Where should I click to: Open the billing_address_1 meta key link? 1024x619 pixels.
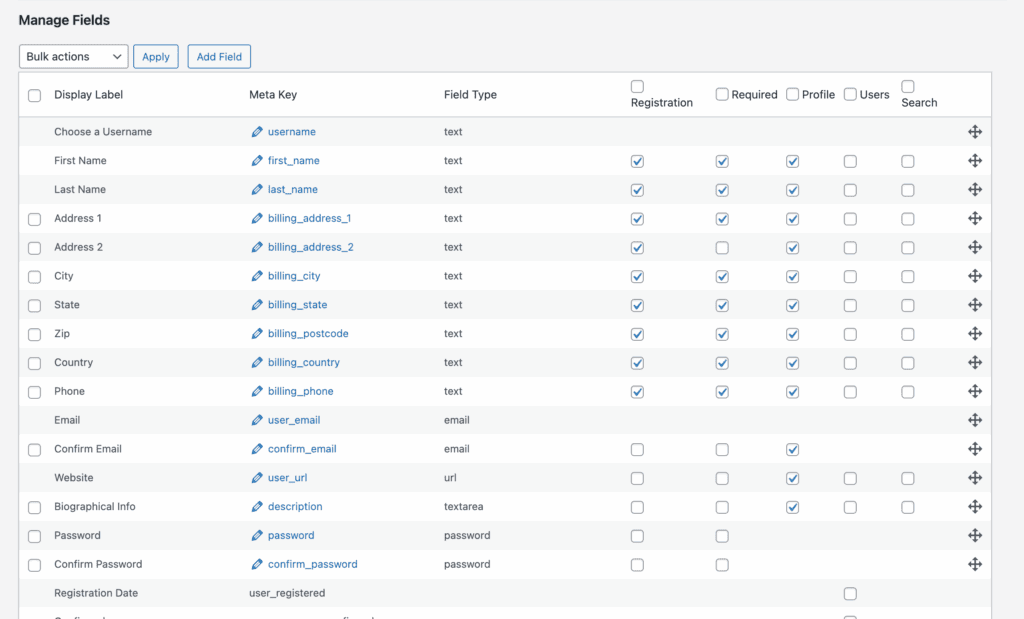(309, 218)
